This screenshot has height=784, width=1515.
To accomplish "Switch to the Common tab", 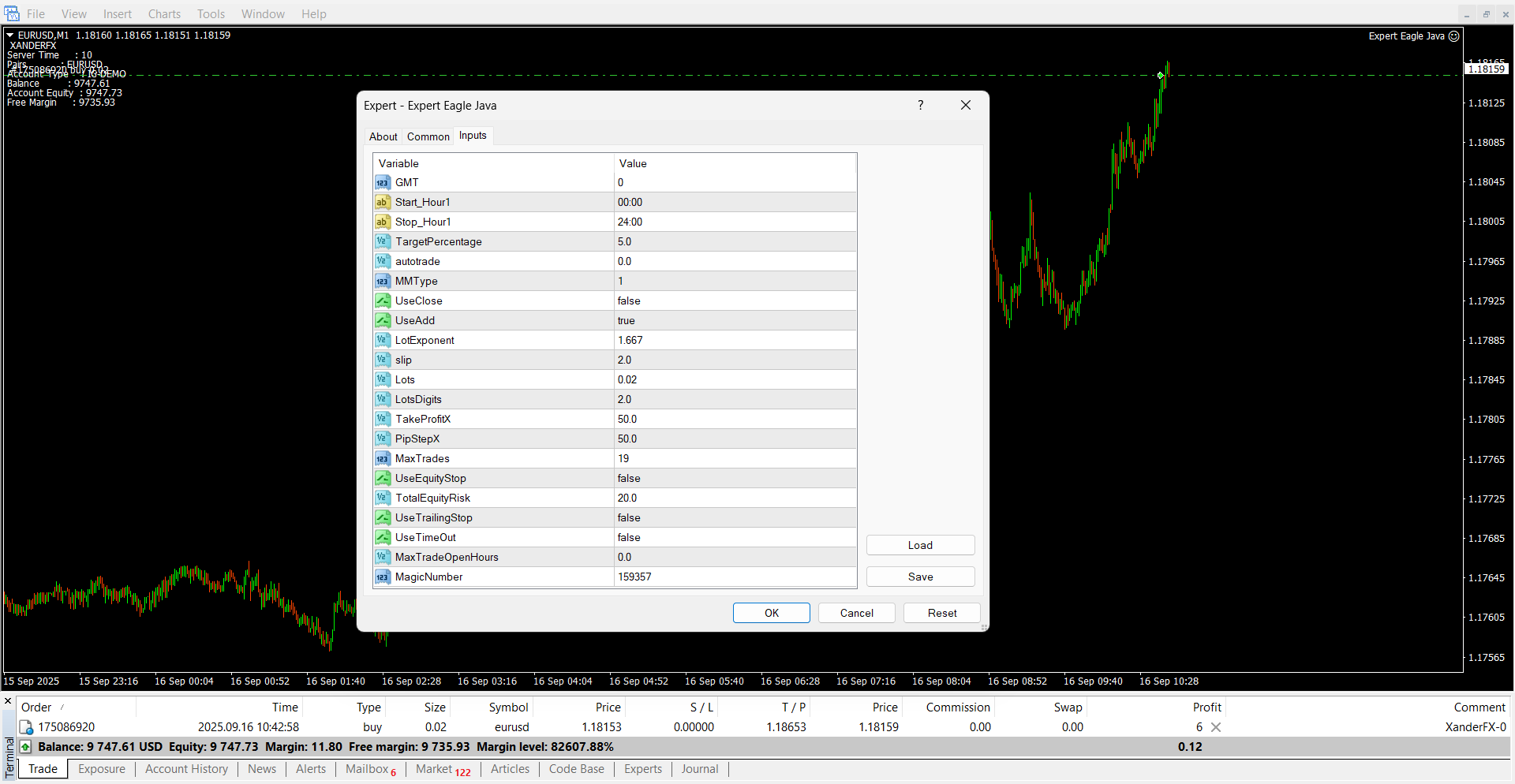I will click(x=428, y=137).
